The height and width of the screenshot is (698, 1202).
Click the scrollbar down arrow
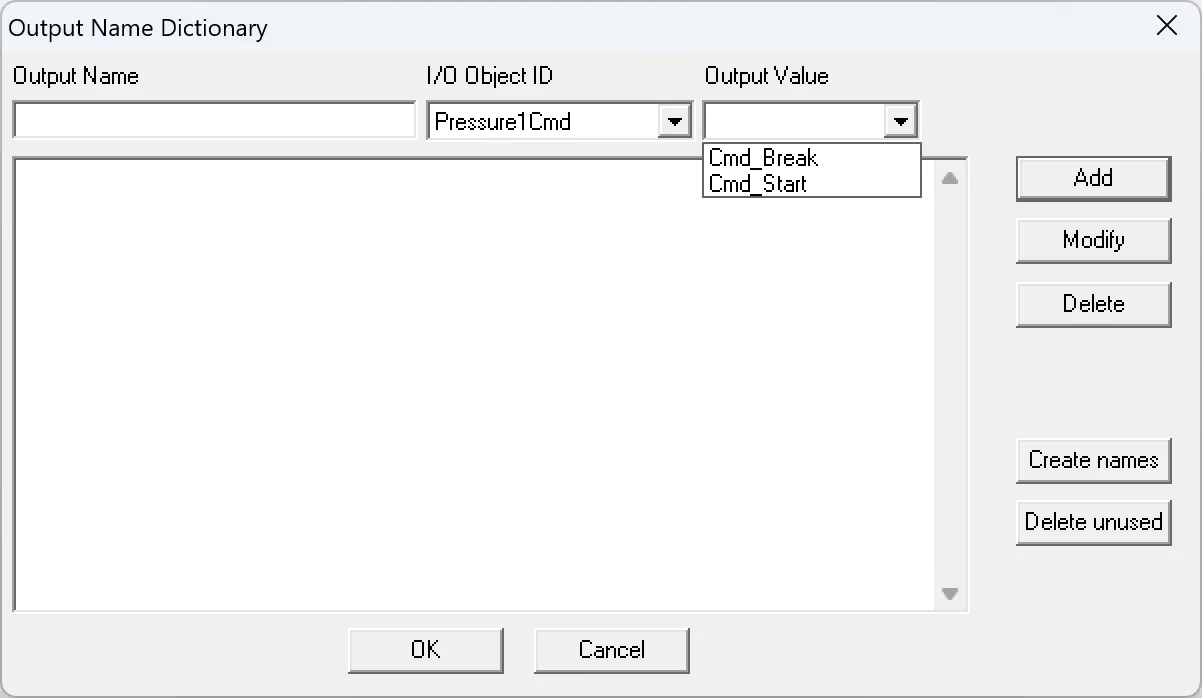(949, 592)
